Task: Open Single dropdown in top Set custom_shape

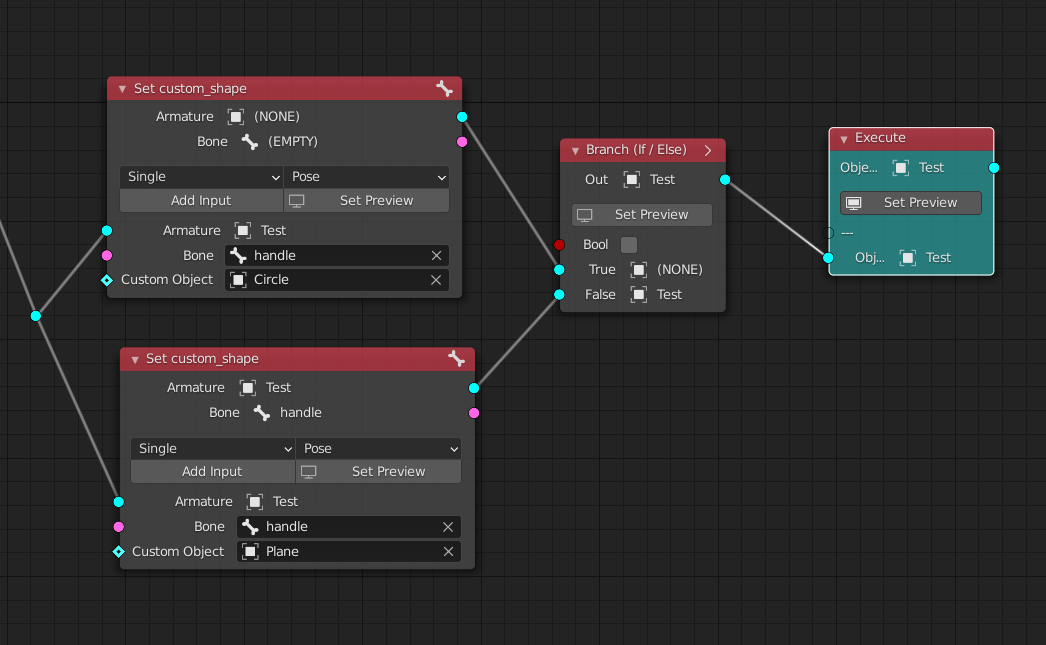Action: point(201,177)
